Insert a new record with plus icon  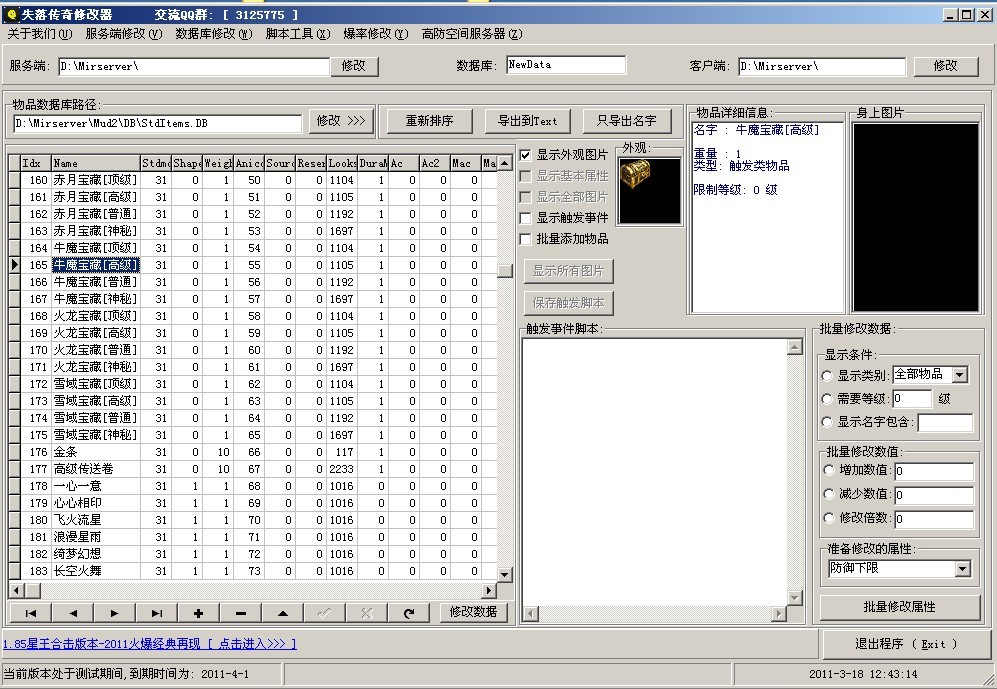tap(197, 613)
